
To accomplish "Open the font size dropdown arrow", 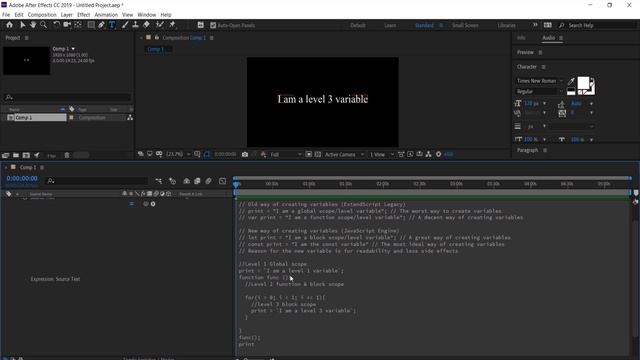I will coord(544,104).
